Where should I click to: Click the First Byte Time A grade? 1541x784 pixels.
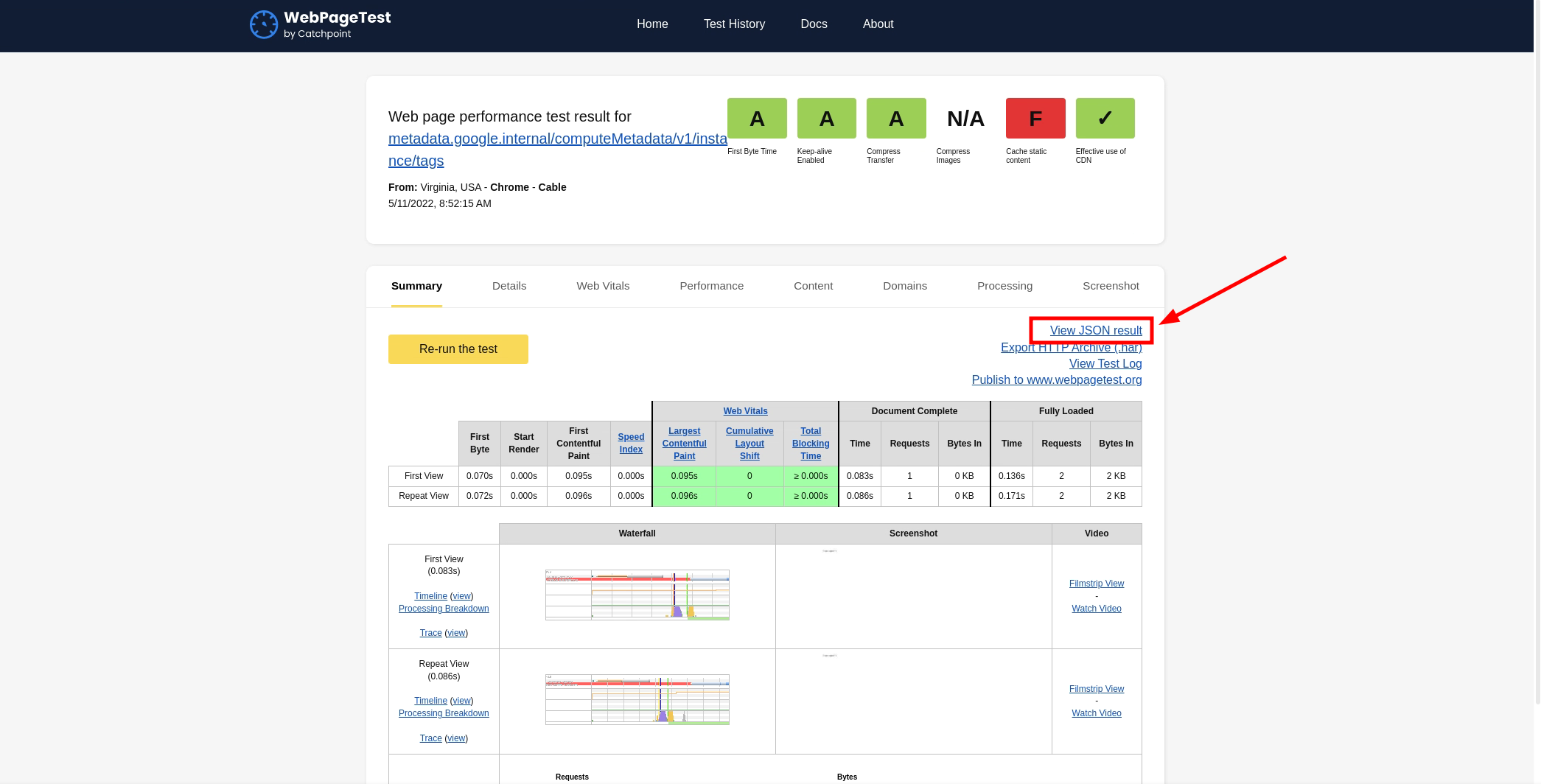click(756, 118)
